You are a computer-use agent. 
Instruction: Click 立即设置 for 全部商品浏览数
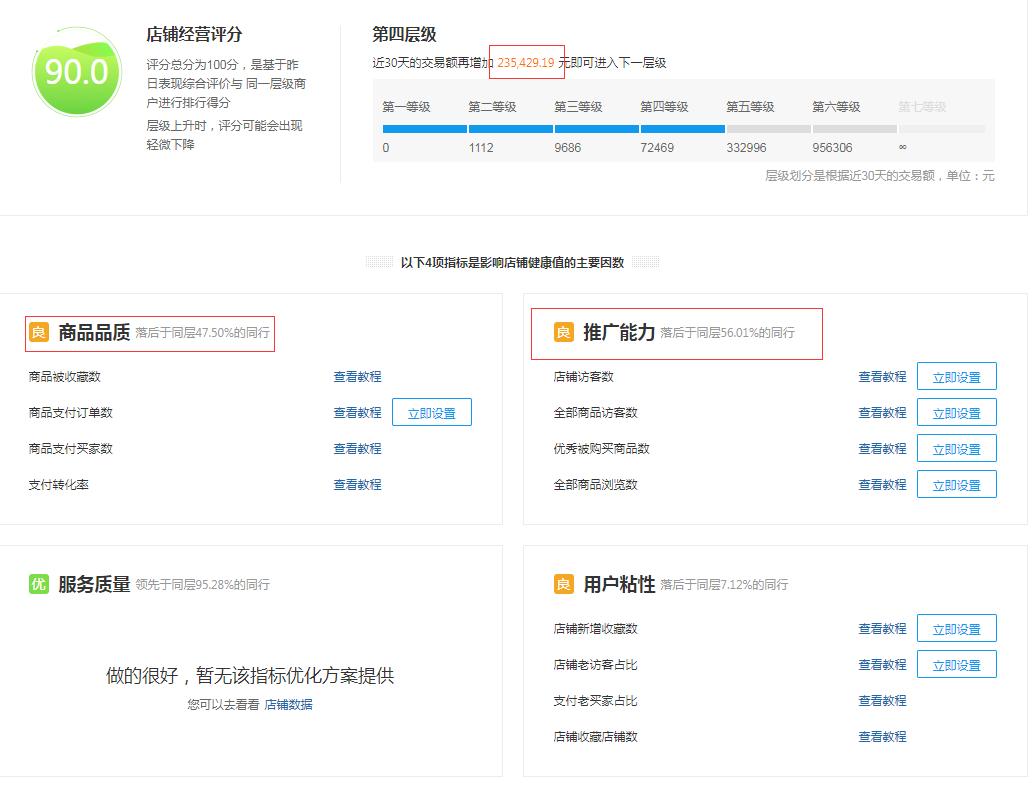point(956,484)
